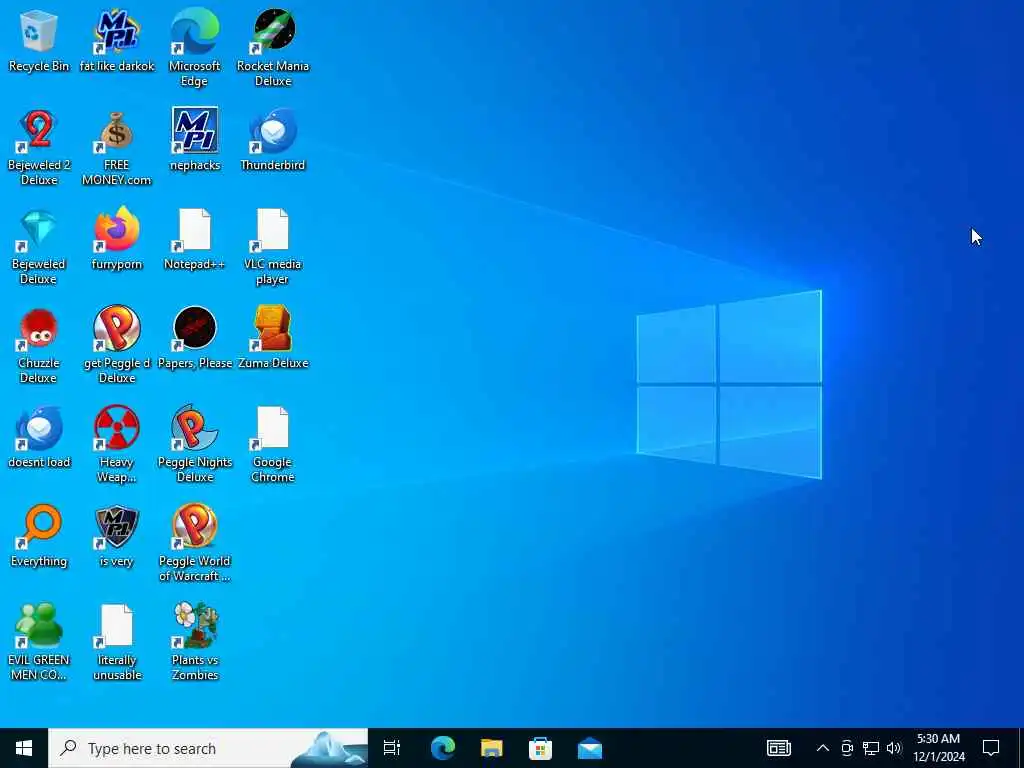1024x768 pixels.
Task: Select the nephacks desktop shortcut
Action: [195, 140]
